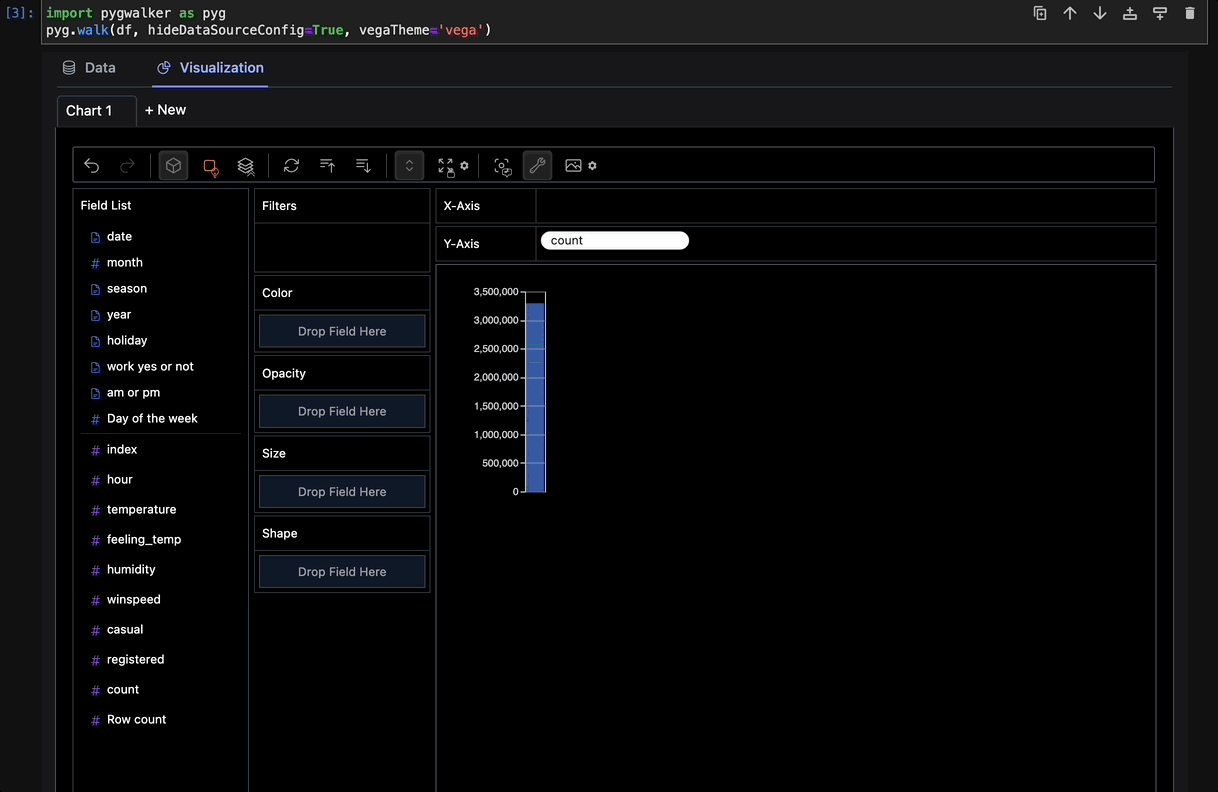Copy the notebook cell with duplicate icon
The width and height of the screenshot is (1218, 792).
[x=1040, y=13]
